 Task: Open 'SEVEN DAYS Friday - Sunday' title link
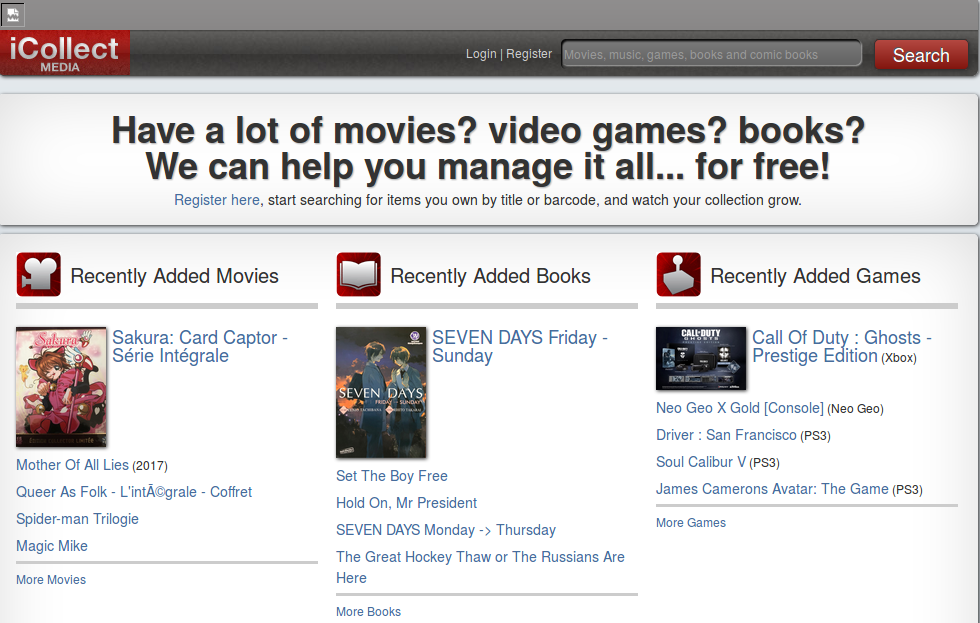tap(520, 346)
